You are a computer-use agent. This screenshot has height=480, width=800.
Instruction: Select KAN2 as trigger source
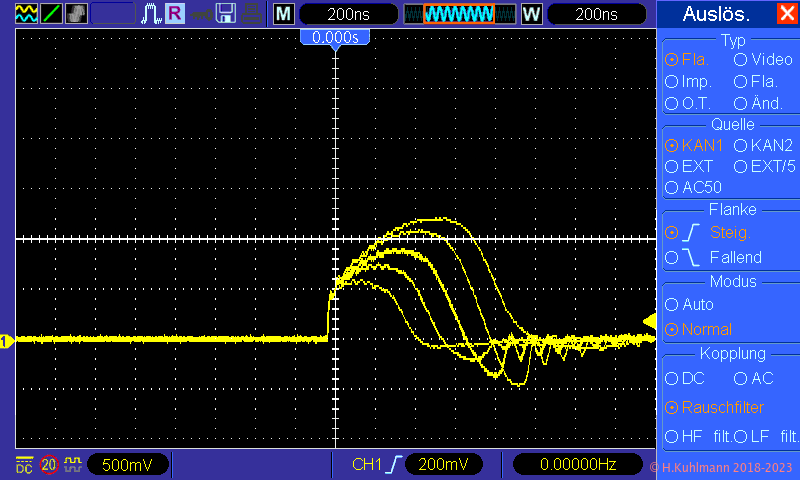click(741, 145)
